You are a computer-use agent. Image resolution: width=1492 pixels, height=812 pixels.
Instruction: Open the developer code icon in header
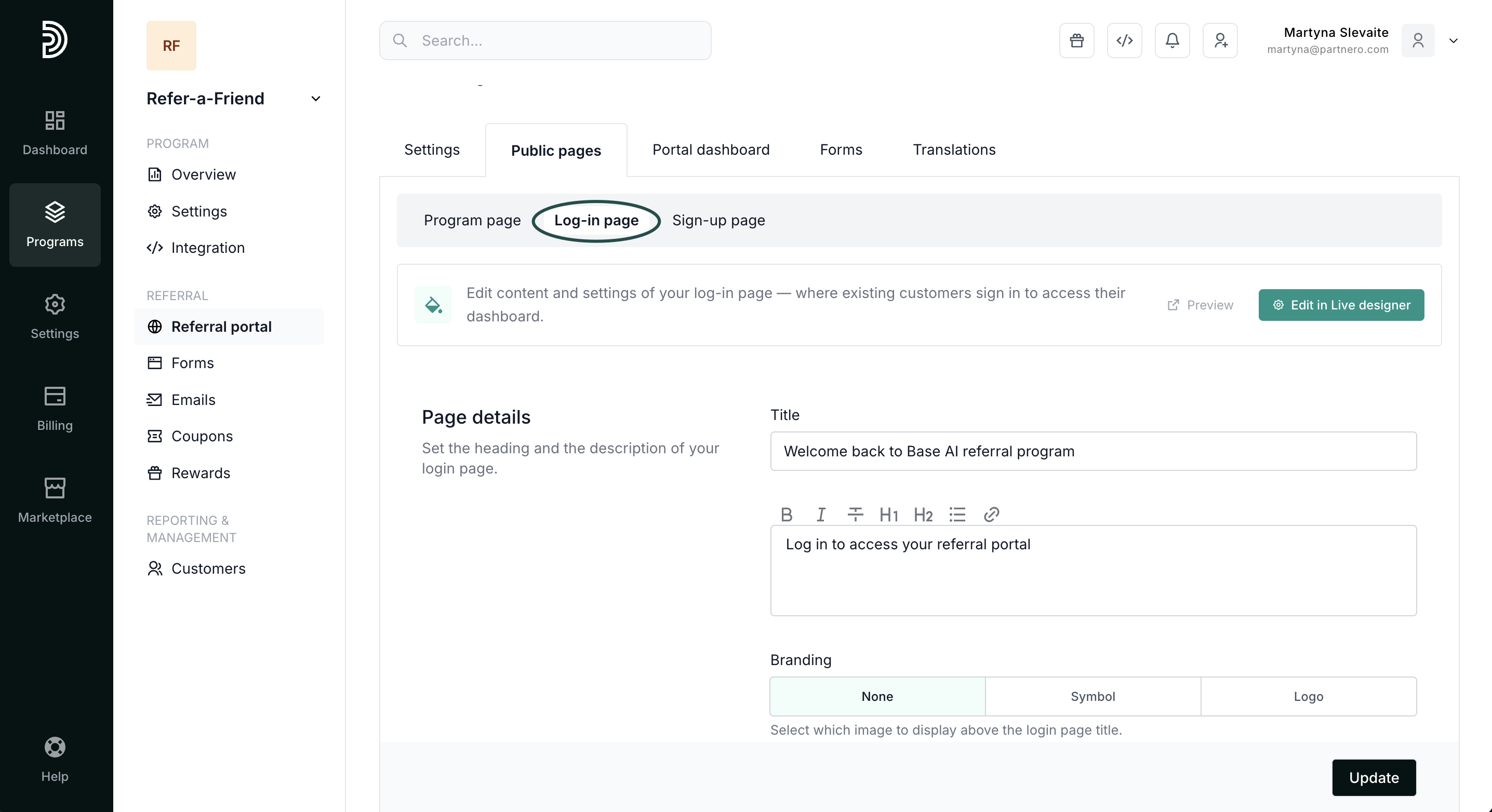(x=1124, y=40)
